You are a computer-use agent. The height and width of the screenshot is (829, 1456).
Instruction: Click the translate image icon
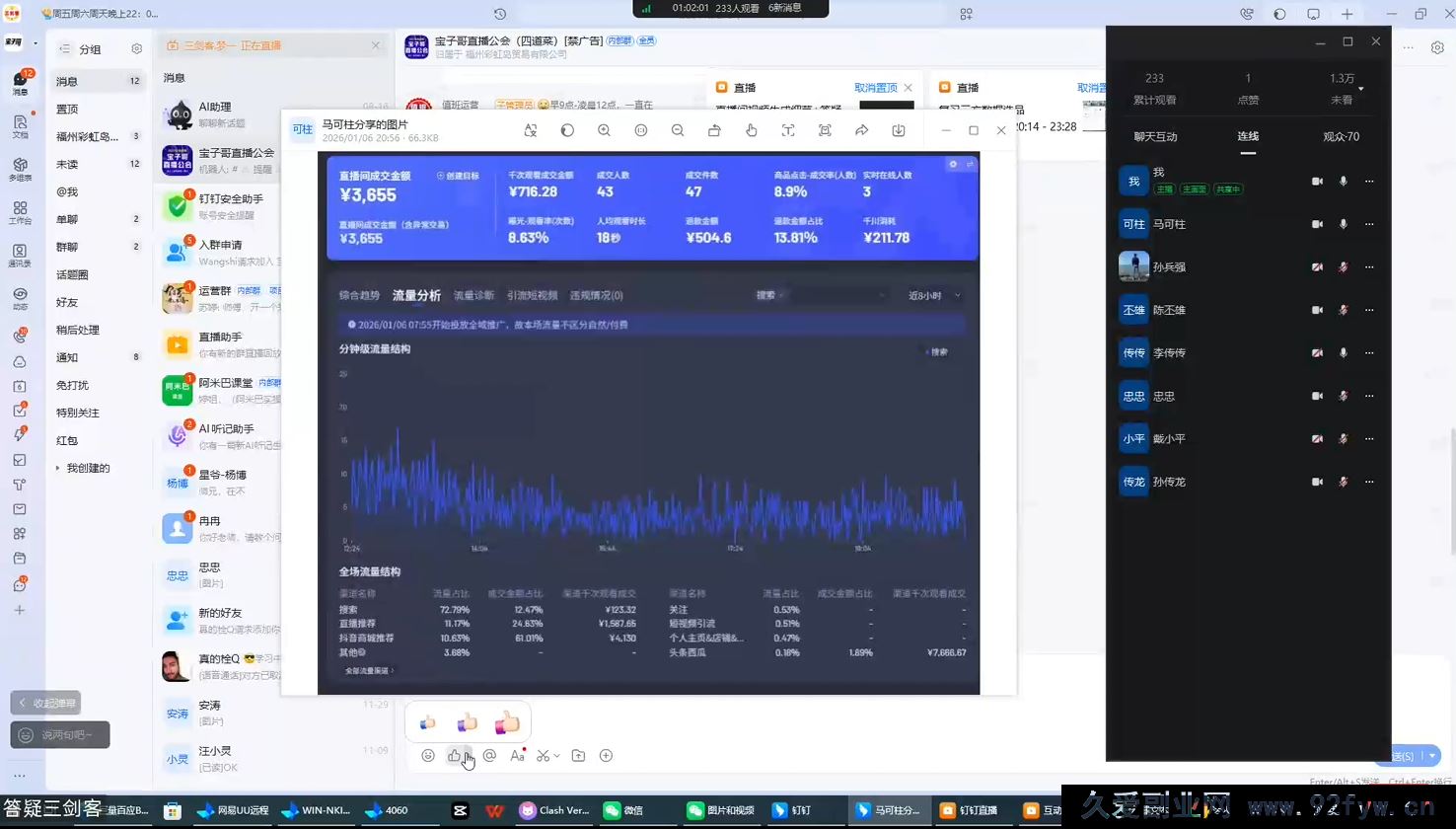[x=531, y=130]
